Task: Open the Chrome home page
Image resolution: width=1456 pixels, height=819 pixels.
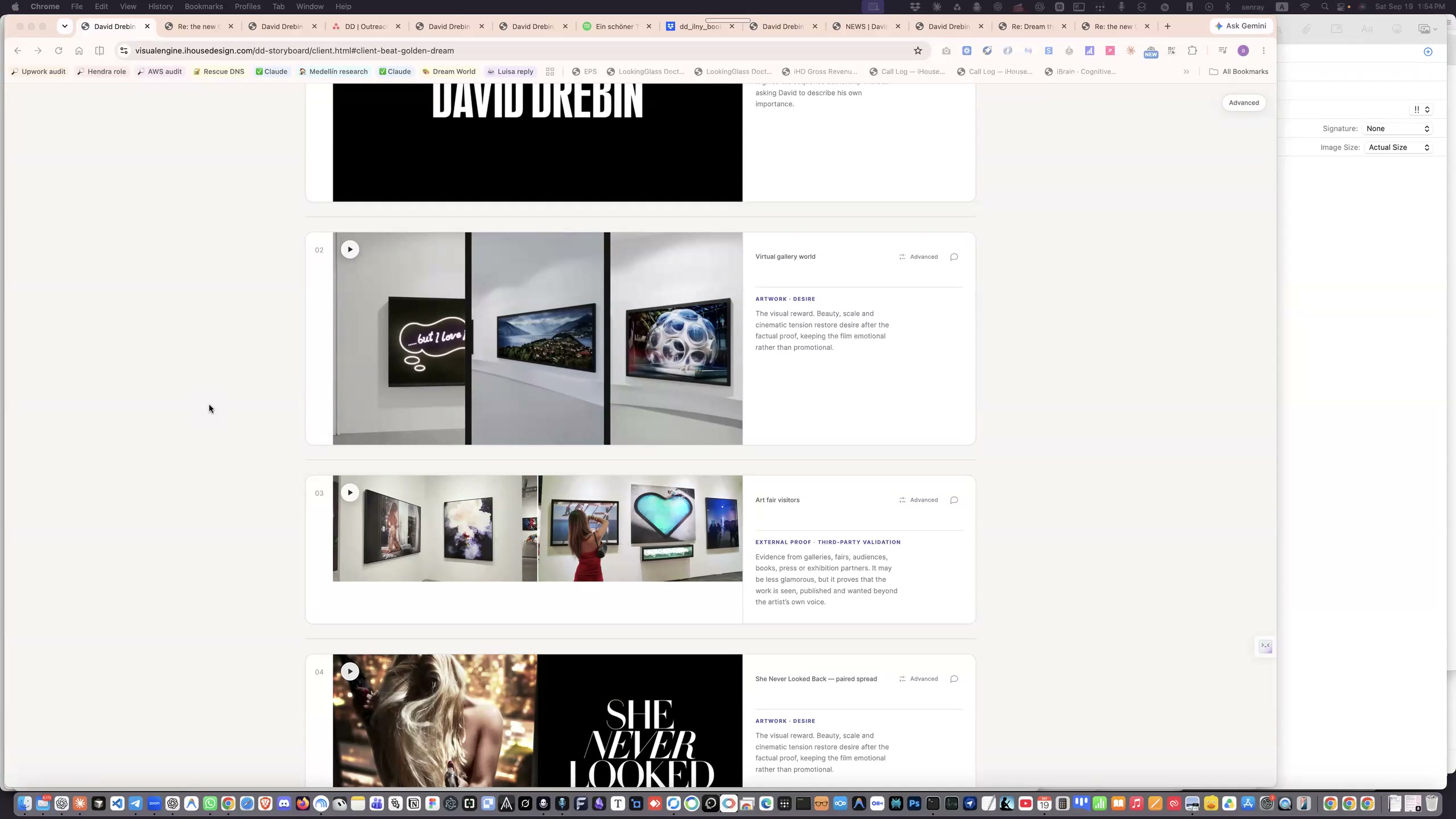Action: (x=79, y=51)
